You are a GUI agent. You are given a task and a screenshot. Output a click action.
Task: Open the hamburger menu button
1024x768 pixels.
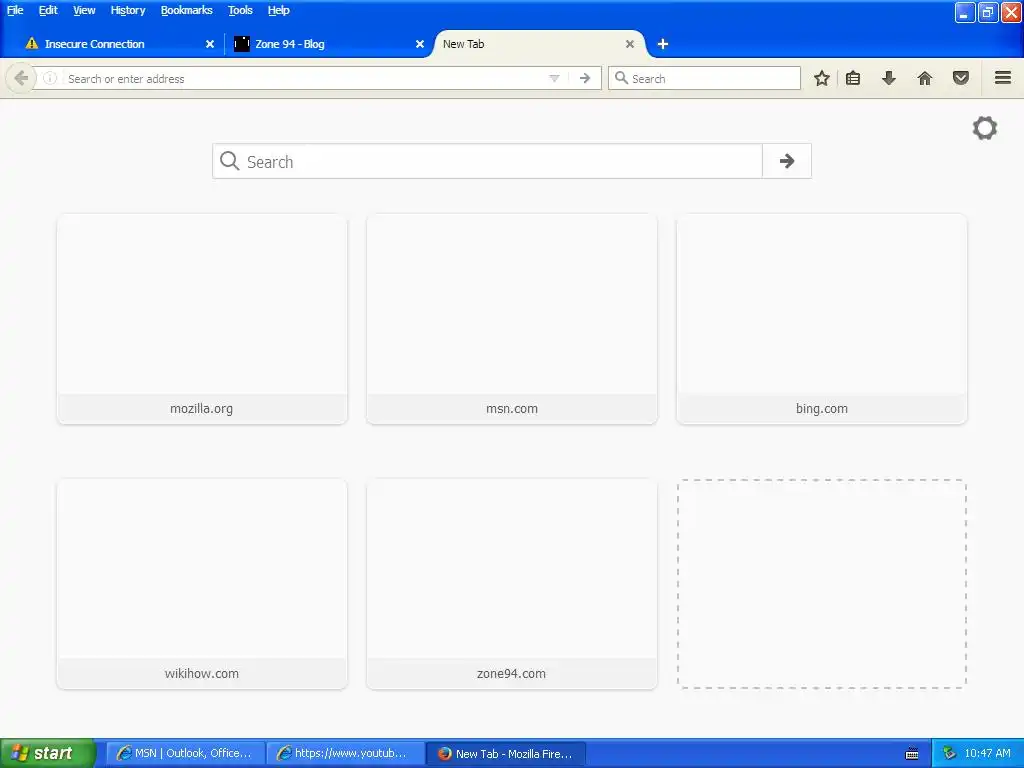tap(1003, 78)
